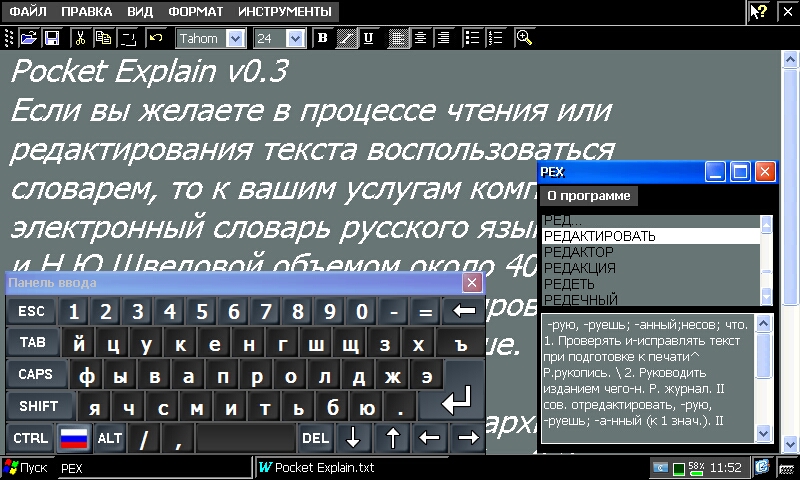Open the Tahoma font dropdown
Screen dimensions: 800x480
point(235,38)
